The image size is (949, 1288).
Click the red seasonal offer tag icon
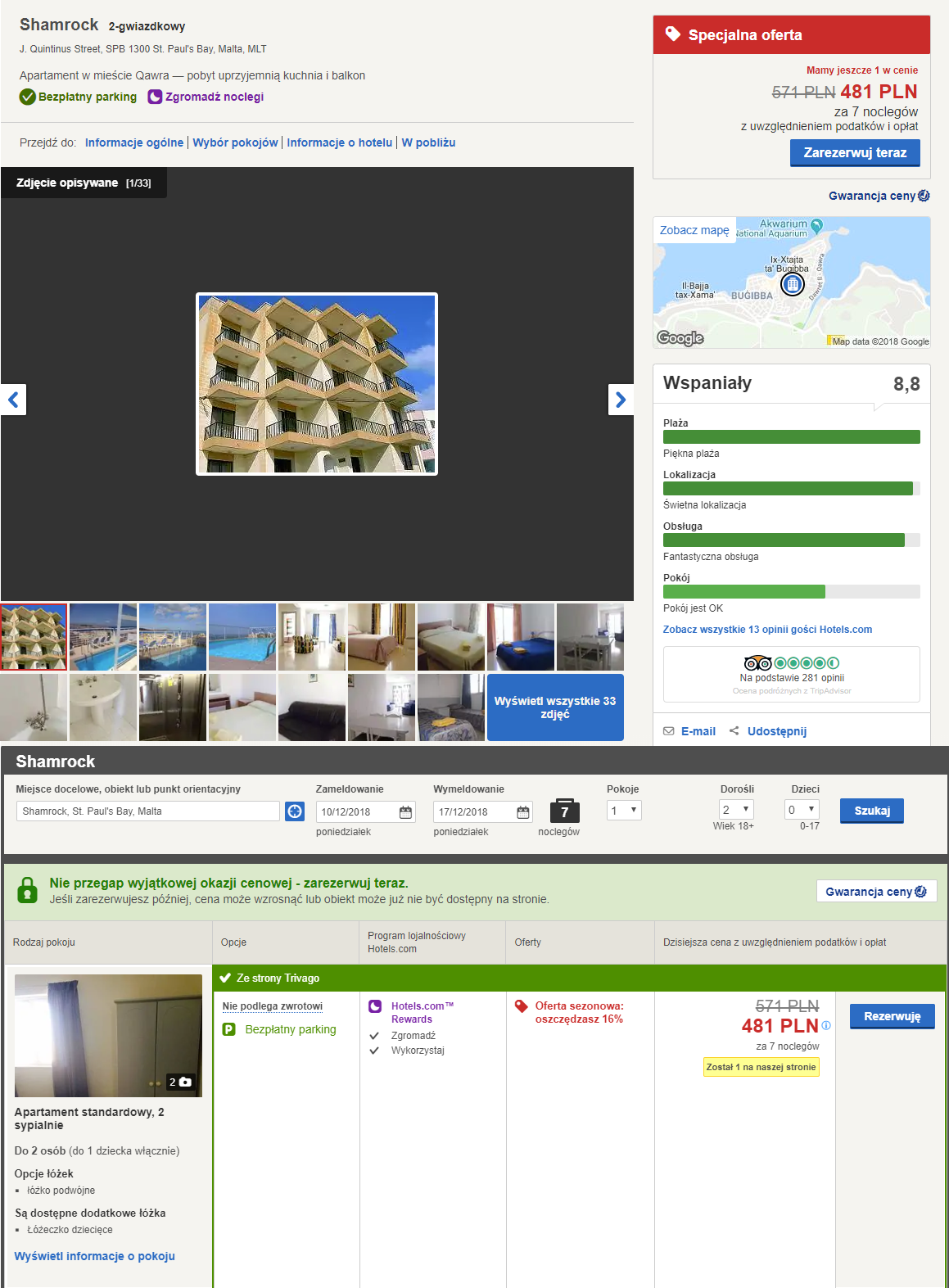click(521, 1006)
